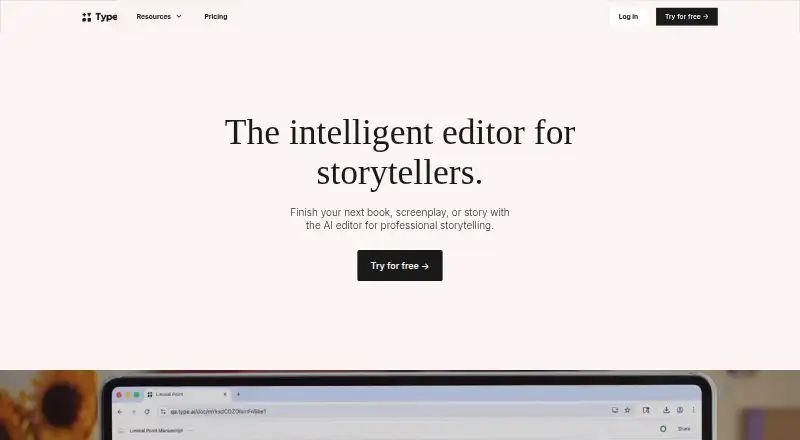Open three-dot menu in demo browser
The height and width of the screenshot is (440, 800).
coord(693,410)
